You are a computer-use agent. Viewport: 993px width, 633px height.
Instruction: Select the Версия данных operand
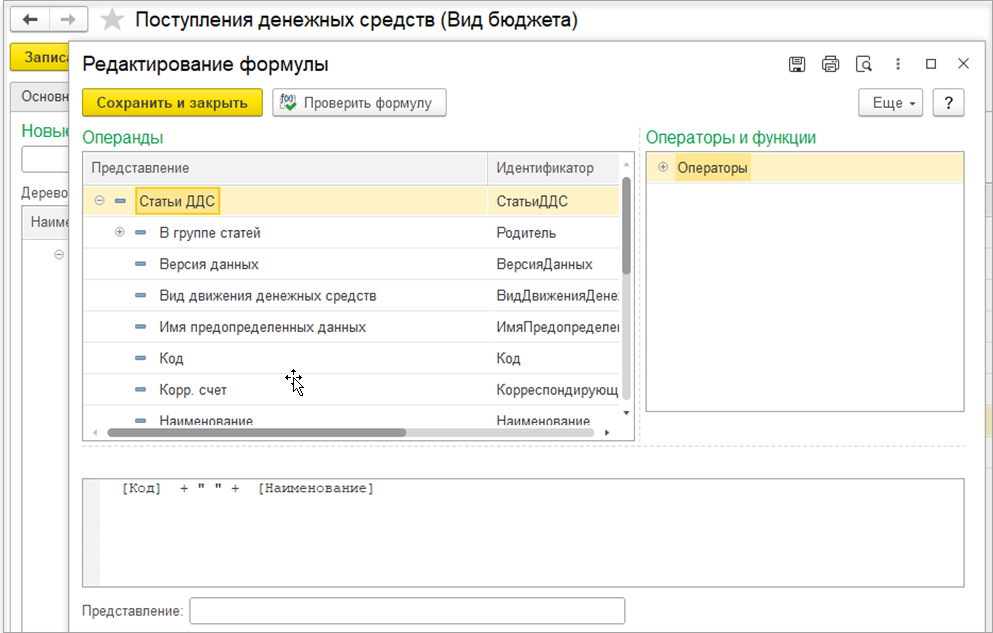(209, 265)
